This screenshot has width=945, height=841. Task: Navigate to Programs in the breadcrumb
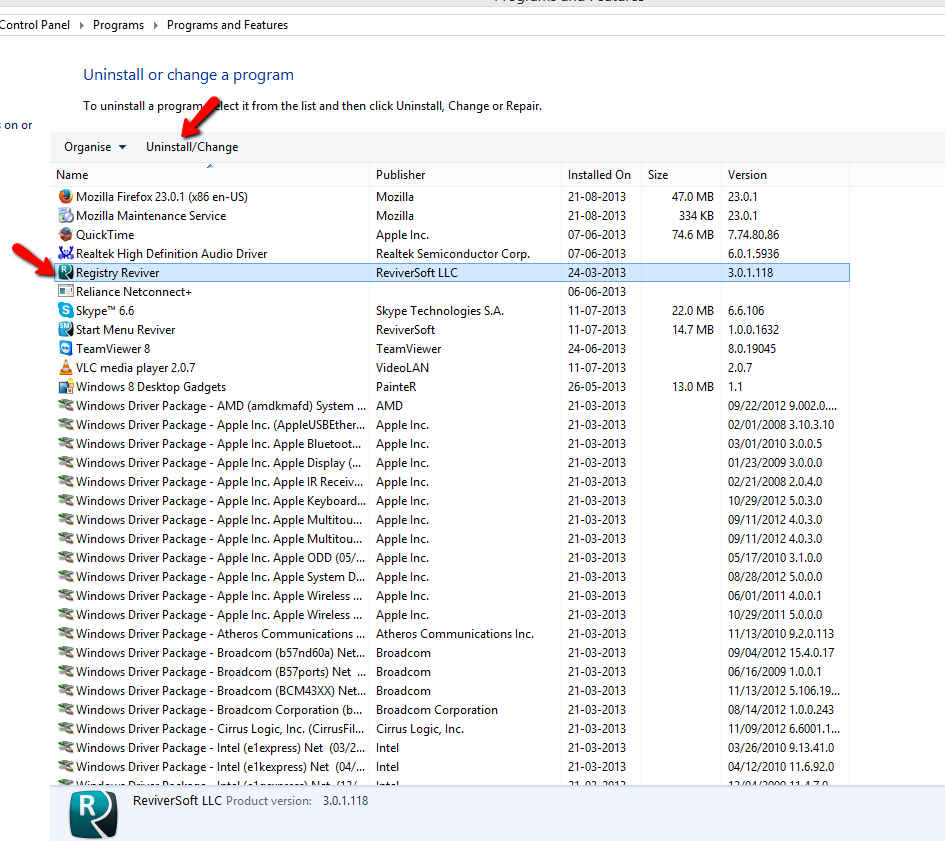(118, 25)
